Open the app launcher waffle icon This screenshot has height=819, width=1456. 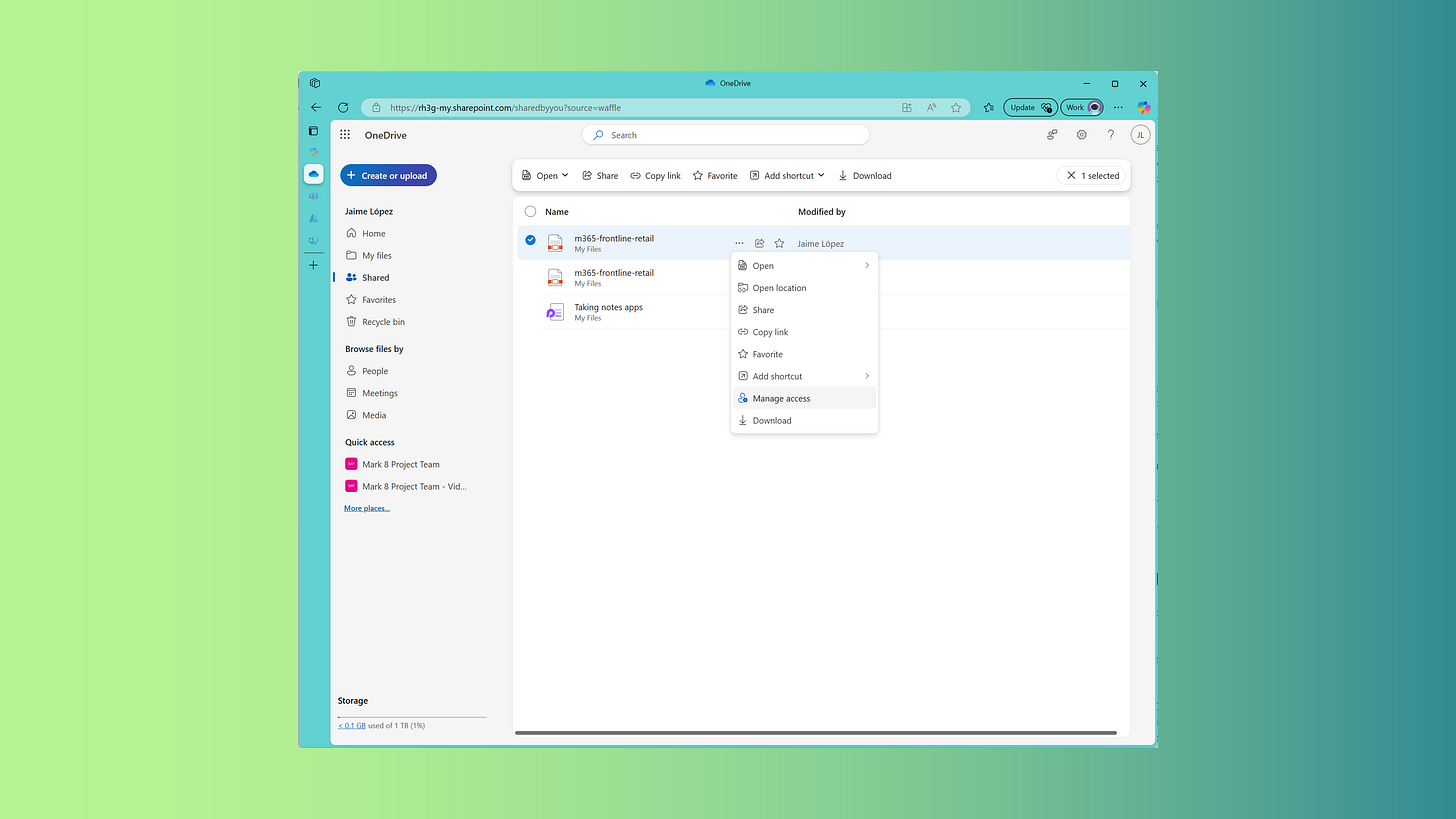[345, 135]
